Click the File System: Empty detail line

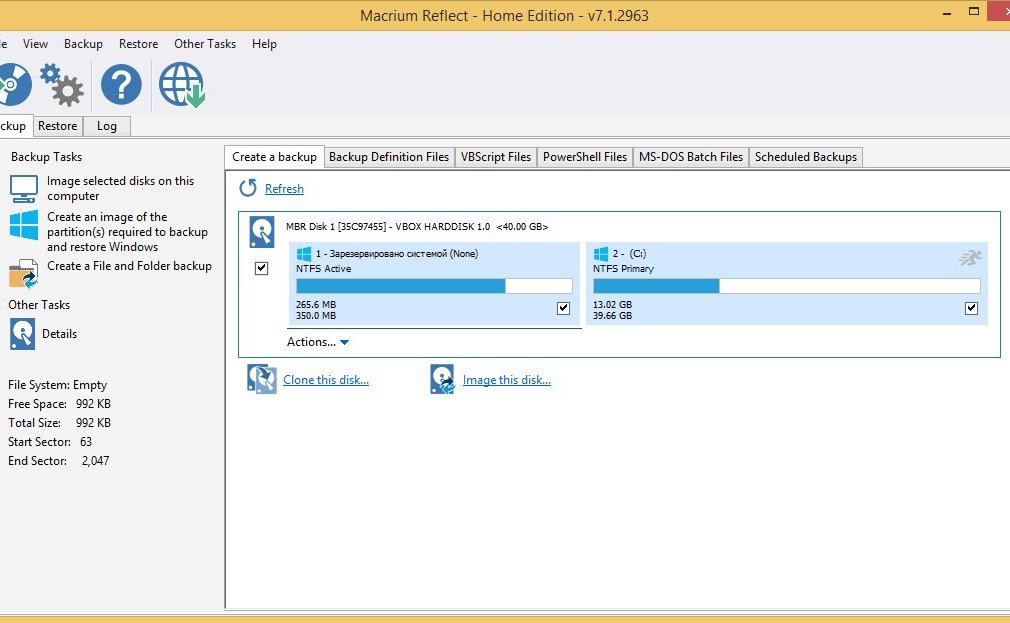[57, 385]
